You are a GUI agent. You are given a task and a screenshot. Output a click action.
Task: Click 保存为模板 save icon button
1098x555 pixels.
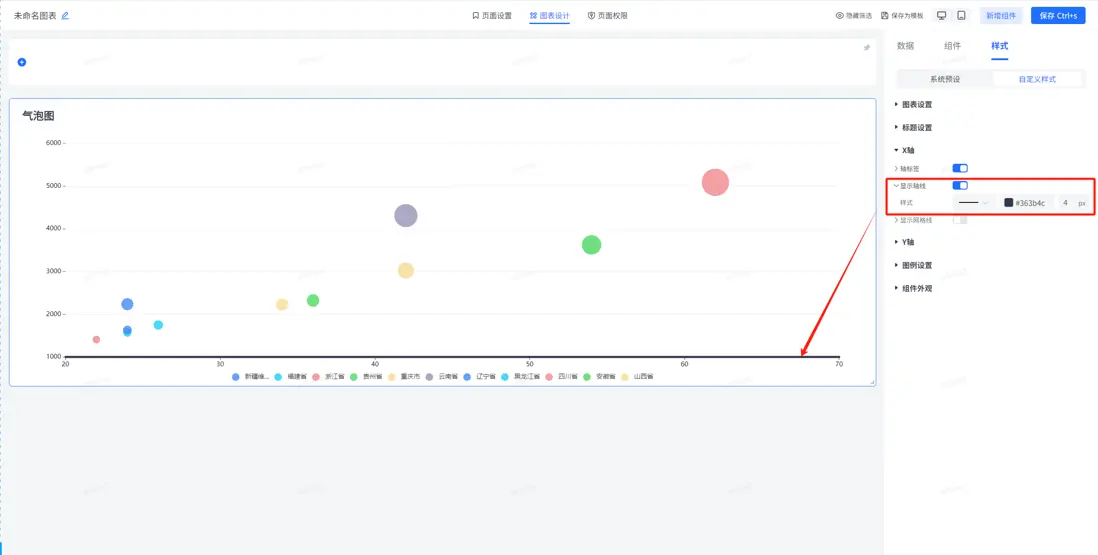click(x=902, y=15)
